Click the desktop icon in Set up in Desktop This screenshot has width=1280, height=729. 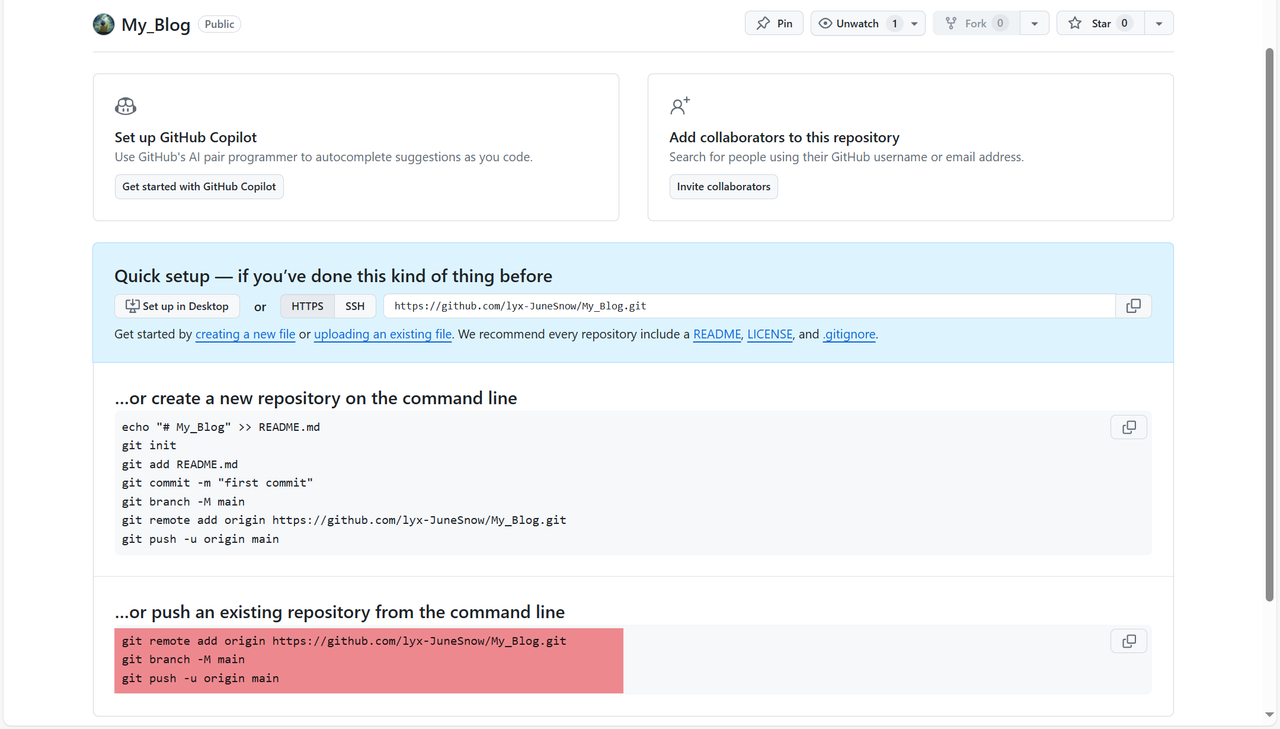pyautogui.click(x=132, y=306)
